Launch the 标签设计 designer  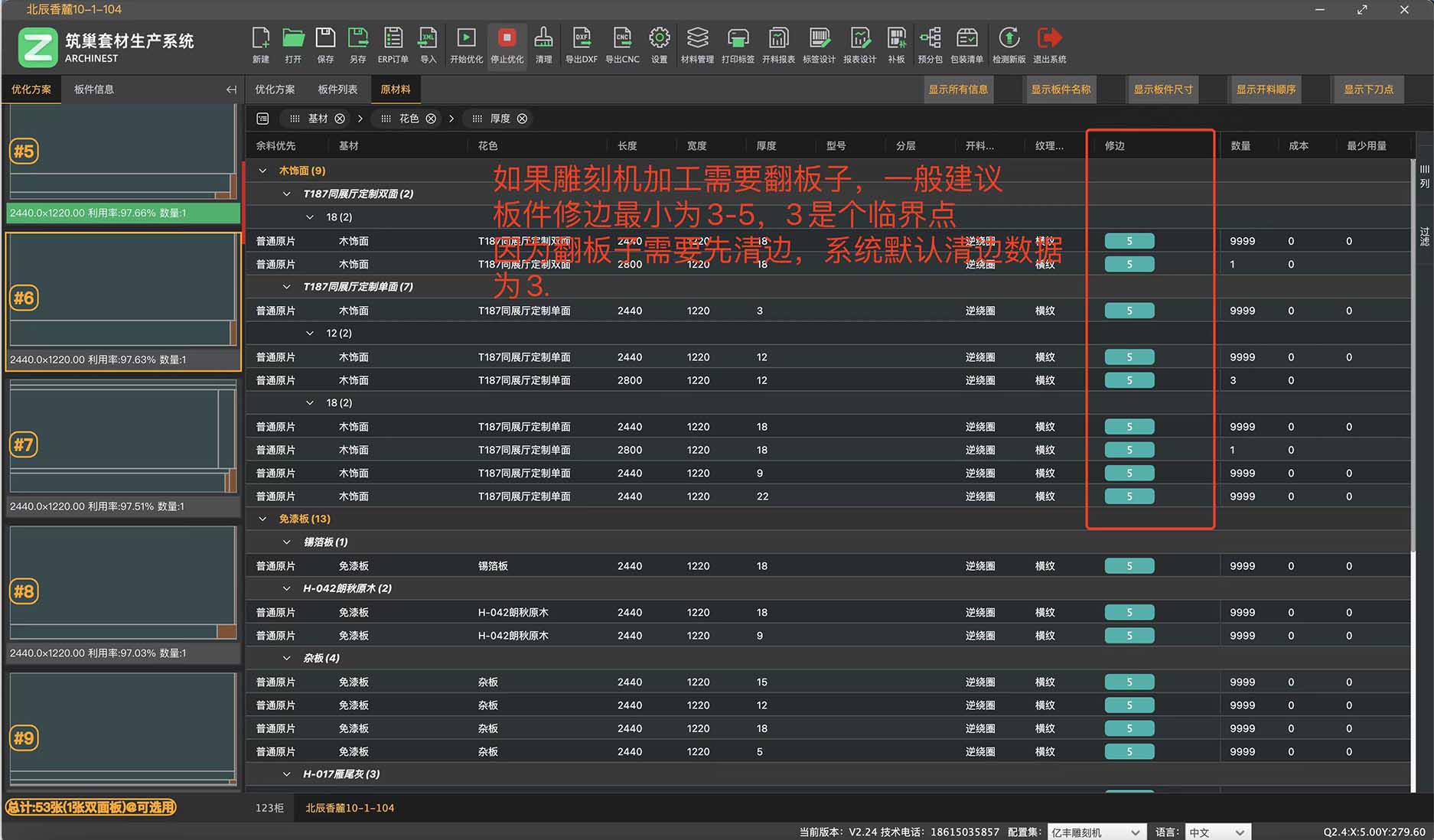pos(820,44)
